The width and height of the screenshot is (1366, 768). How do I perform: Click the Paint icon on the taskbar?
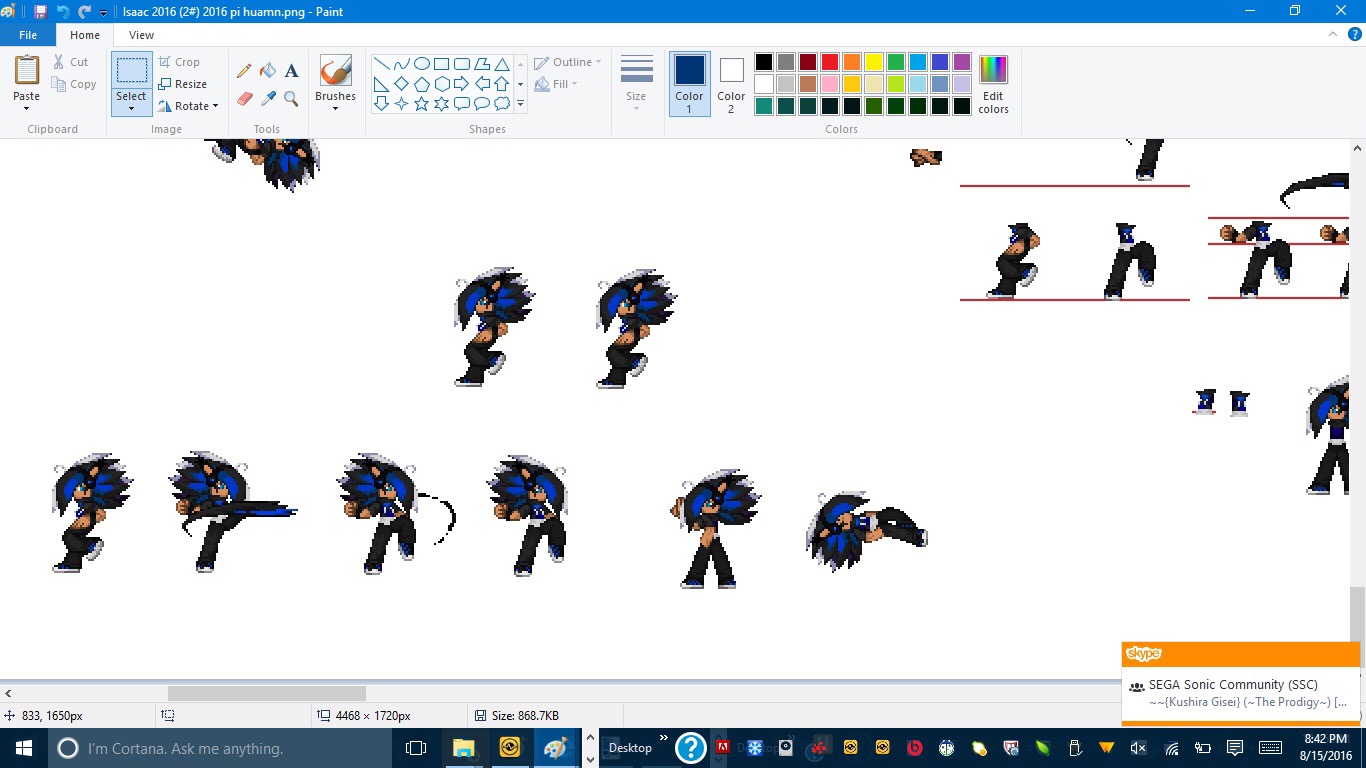tap(555, 748)
